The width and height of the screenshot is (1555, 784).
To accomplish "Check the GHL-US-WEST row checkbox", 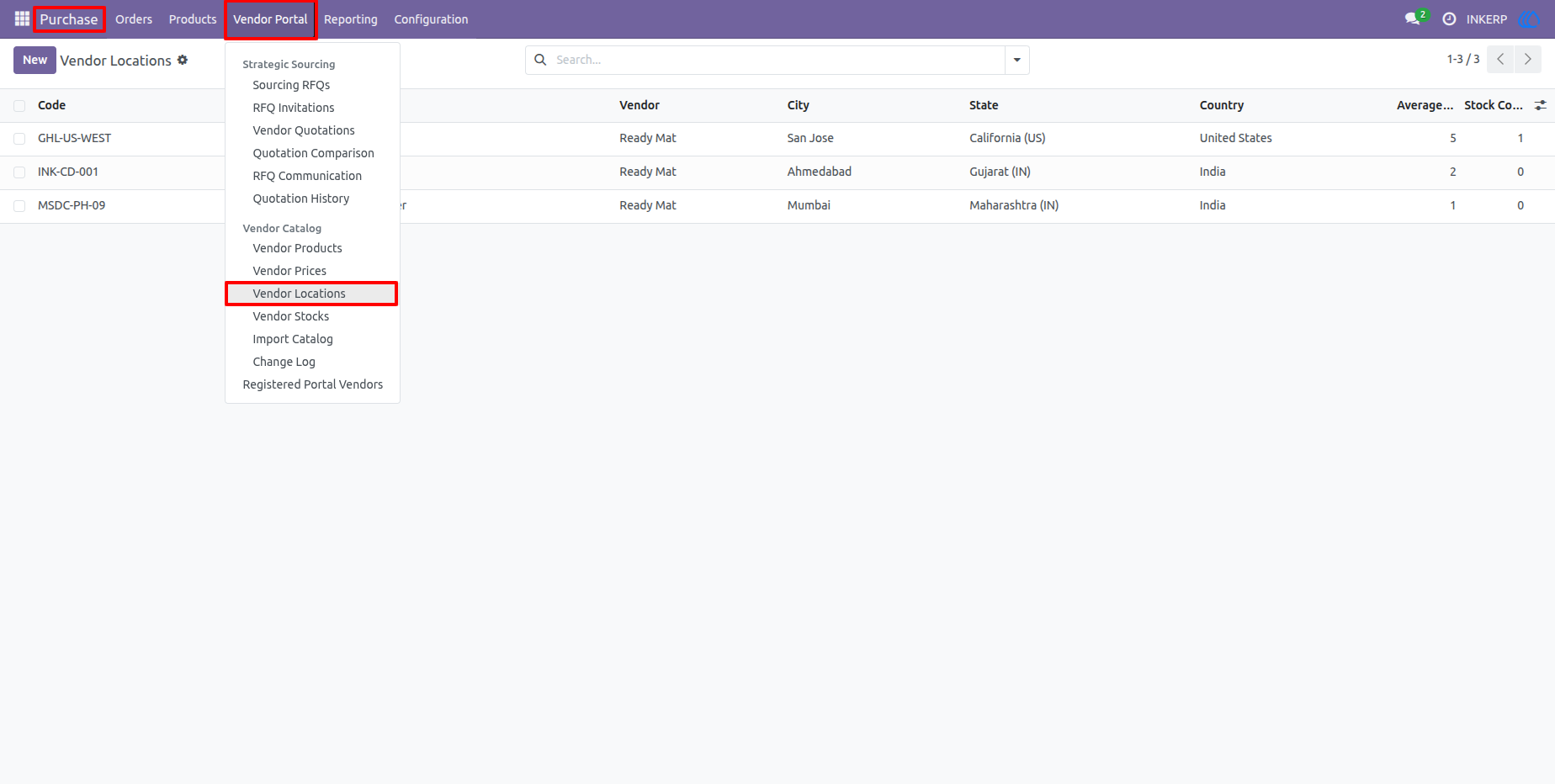I will click(x=19, y=139).
